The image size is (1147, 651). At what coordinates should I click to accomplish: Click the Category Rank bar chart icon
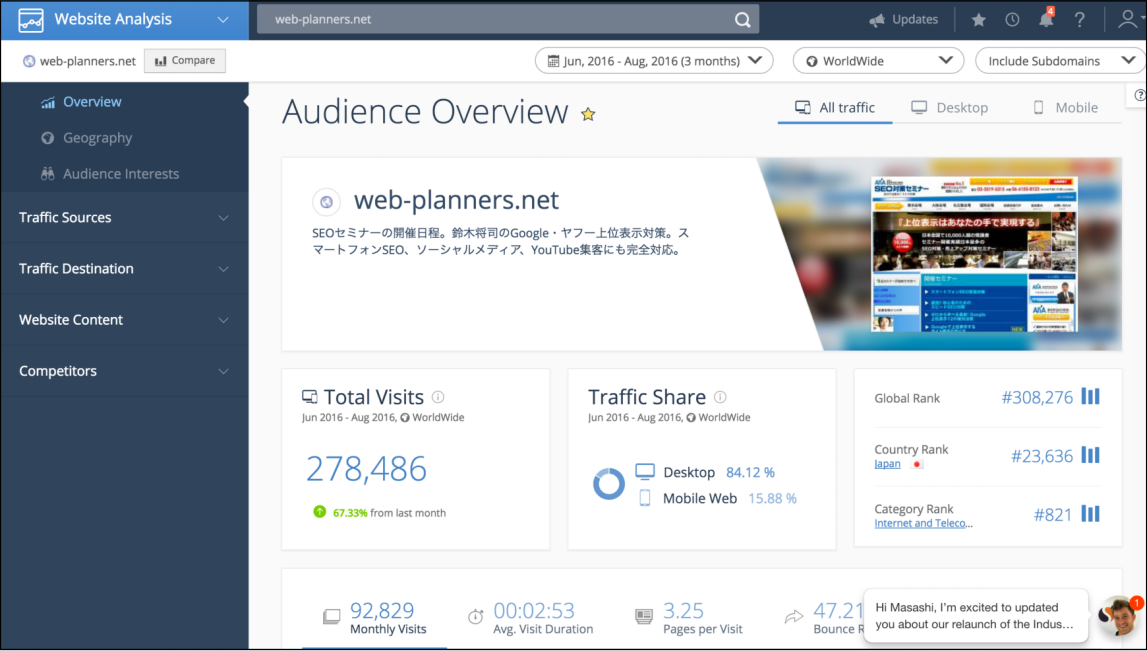(1090, 513)
